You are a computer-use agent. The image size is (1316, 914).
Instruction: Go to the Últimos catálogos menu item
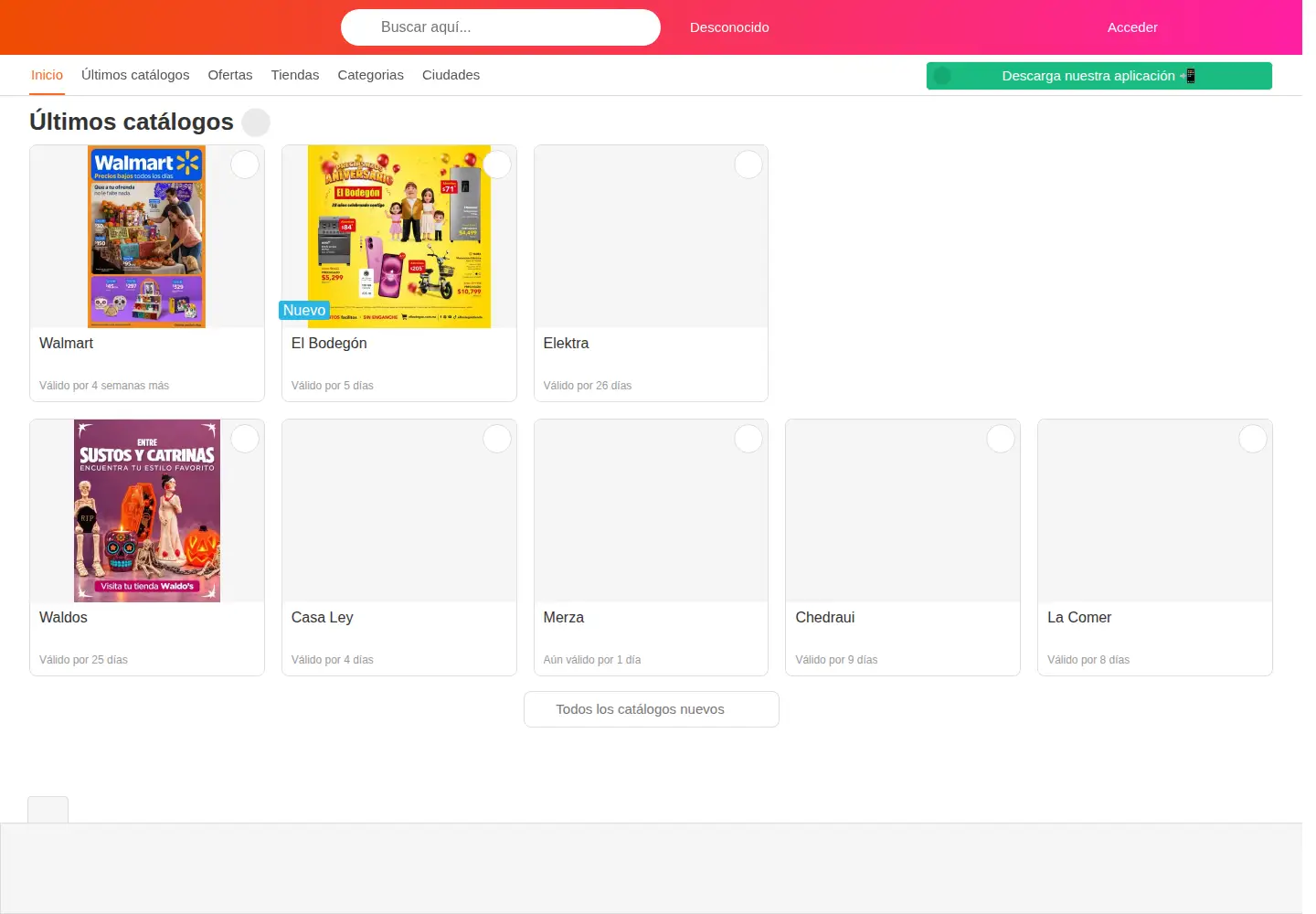tap(135, 75)
